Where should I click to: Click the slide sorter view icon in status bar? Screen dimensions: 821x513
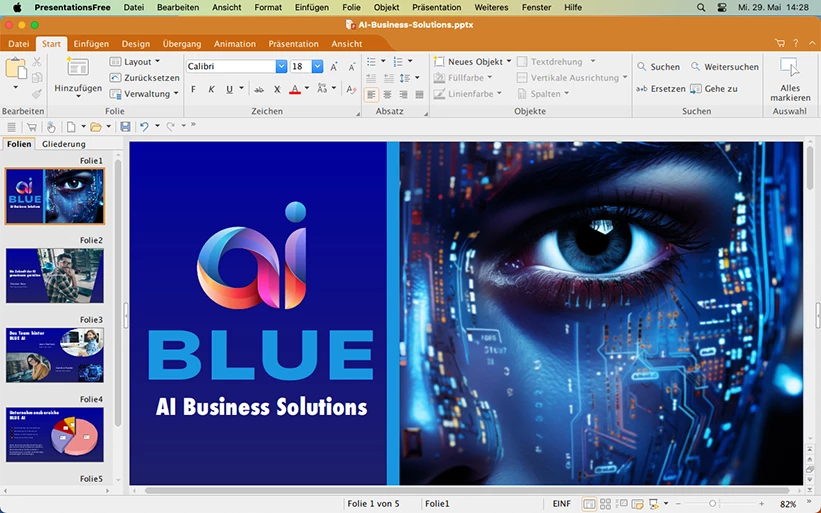605,504
